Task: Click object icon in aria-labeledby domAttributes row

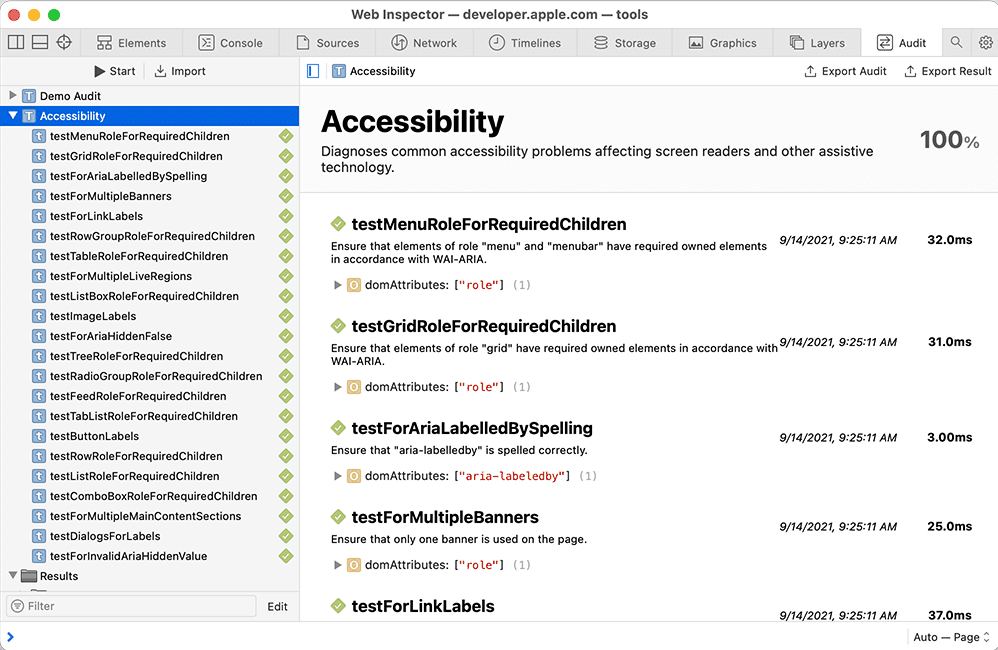Action: 354,476
